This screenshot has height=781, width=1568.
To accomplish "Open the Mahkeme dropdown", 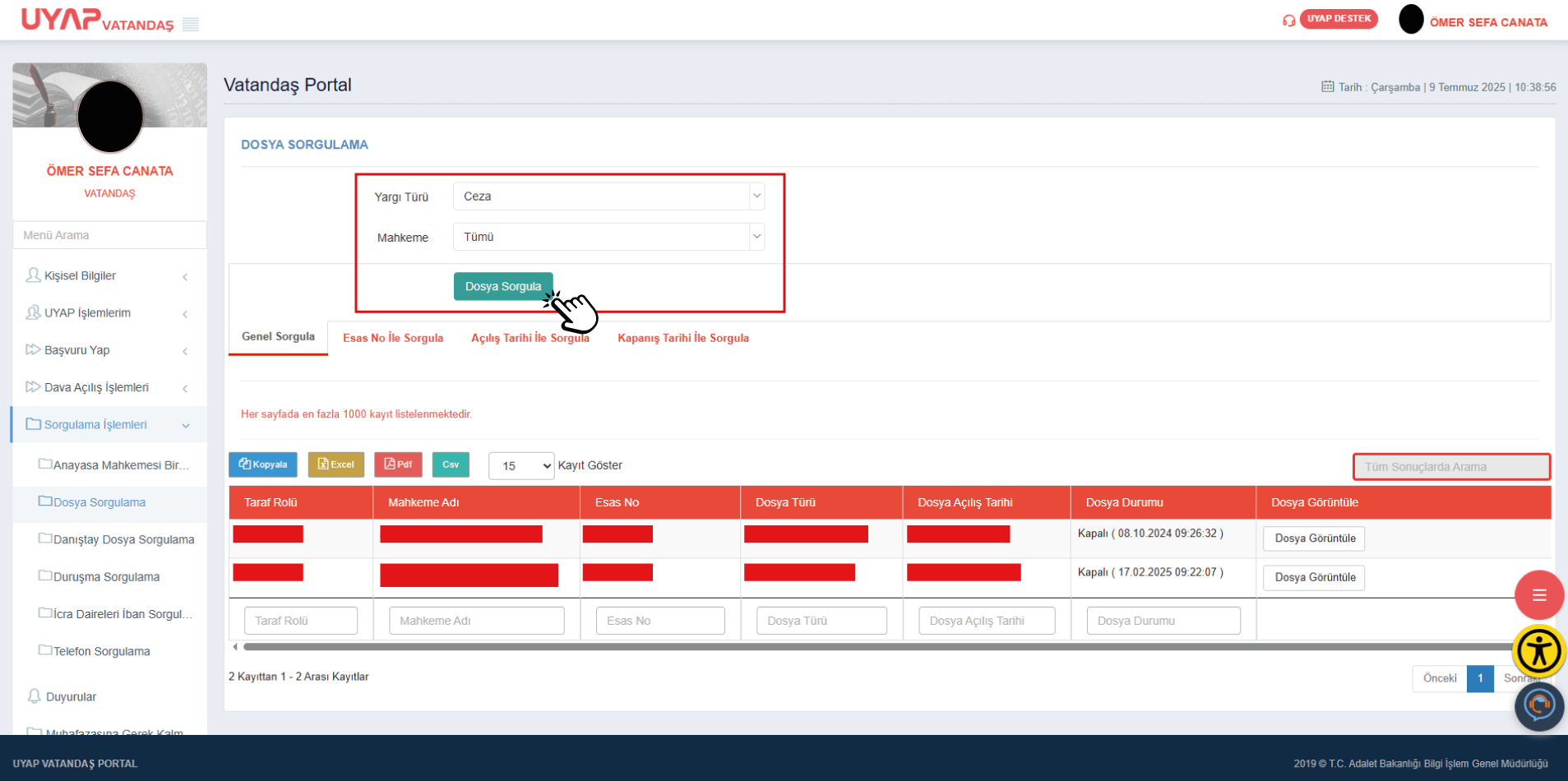I will coord(608,237).
